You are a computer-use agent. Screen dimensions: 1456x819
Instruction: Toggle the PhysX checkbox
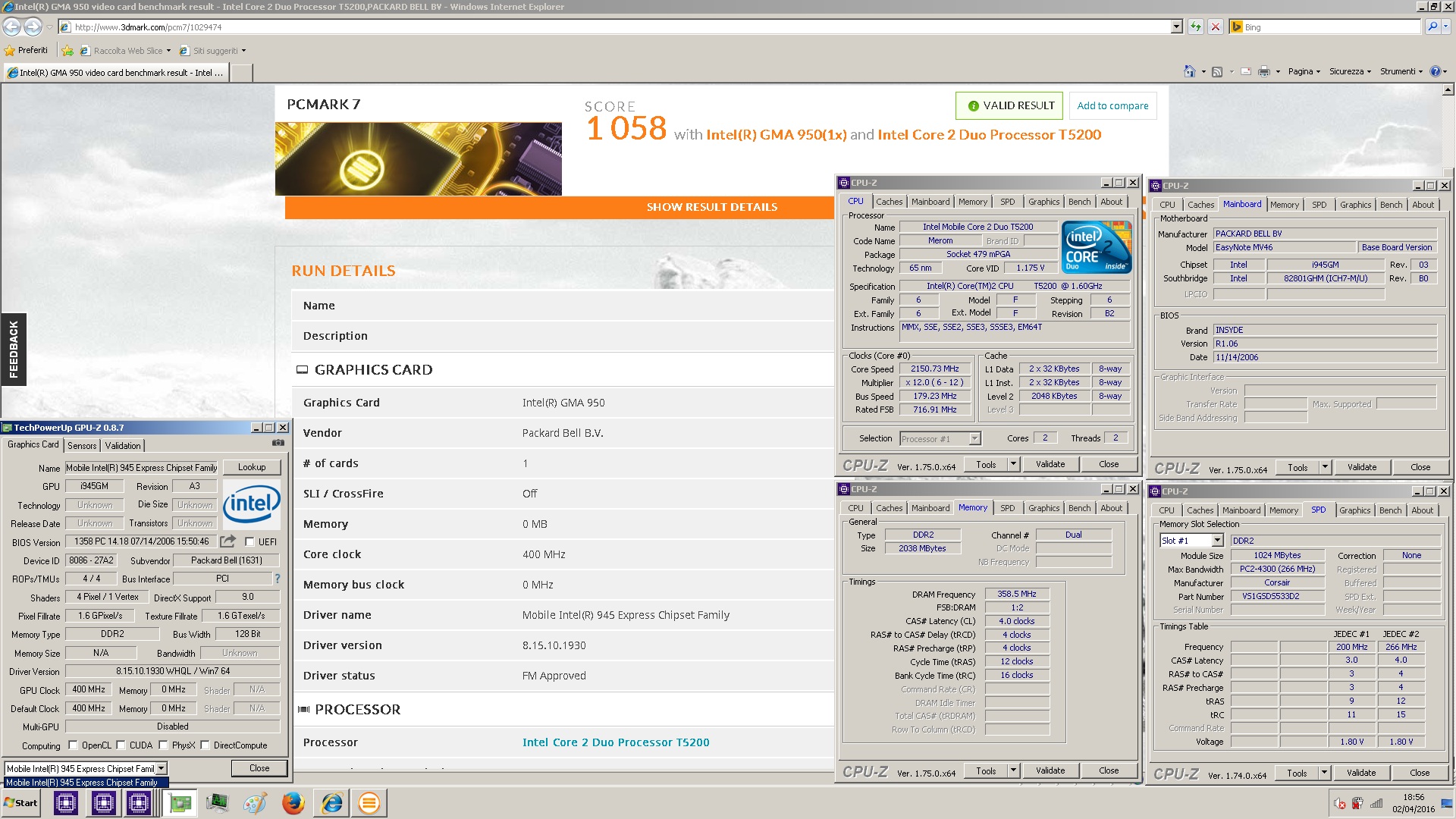pyautogui.click(x=163, y=745)
